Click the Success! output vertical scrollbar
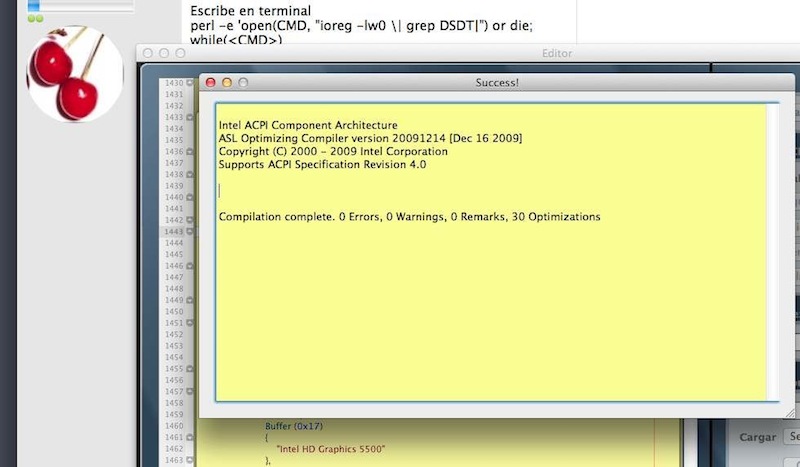 click(x=772, y=252)
